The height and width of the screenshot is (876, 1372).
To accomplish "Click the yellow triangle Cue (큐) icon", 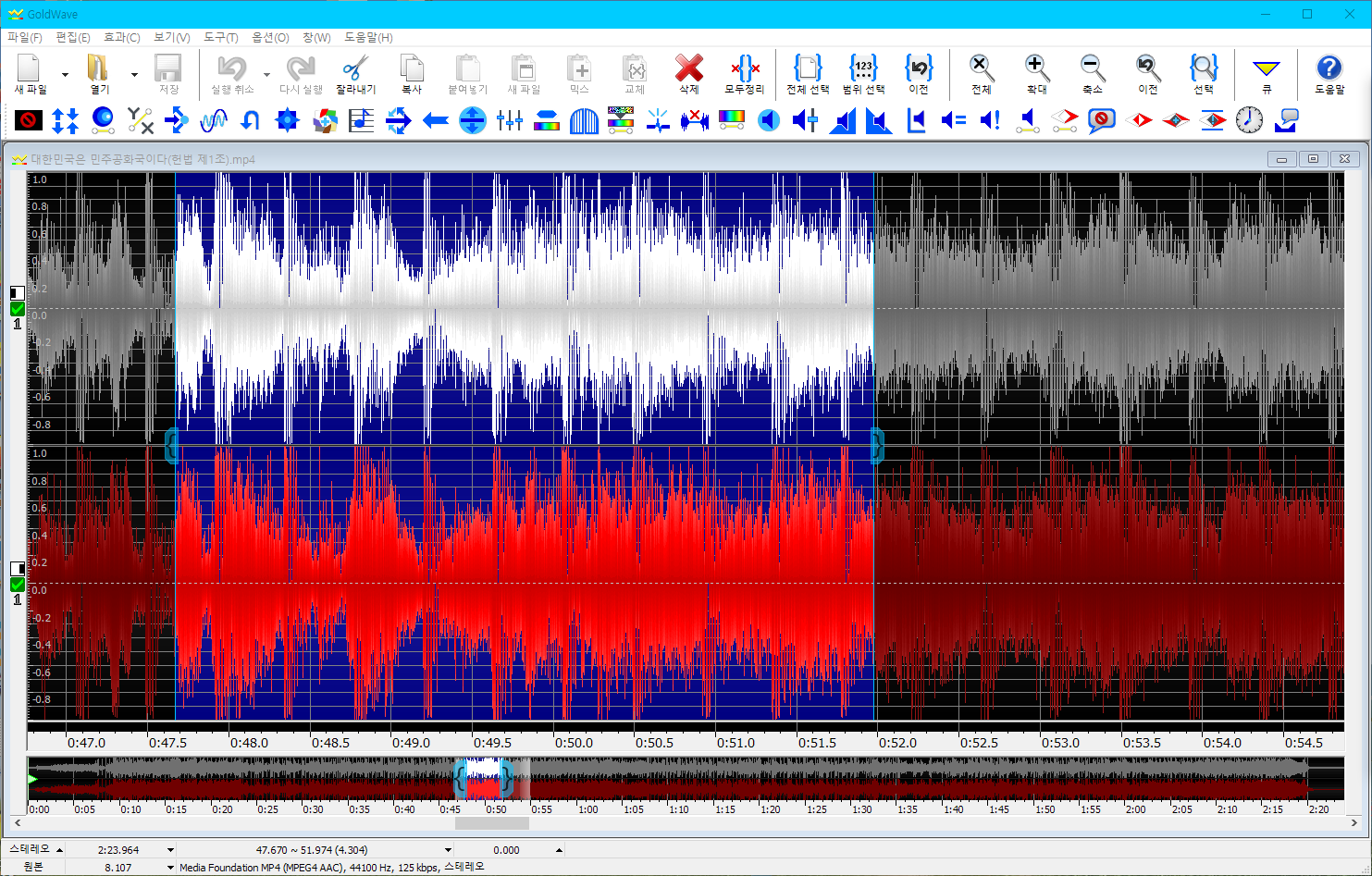I will tap(1267, 68).
